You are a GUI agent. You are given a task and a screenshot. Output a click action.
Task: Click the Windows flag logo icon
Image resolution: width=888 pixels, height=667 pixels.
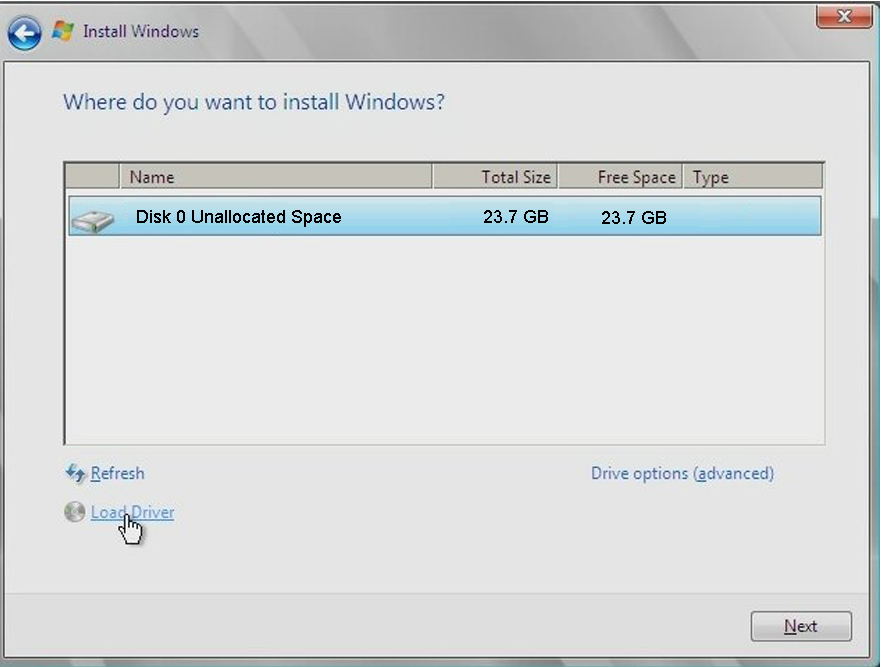63,31
